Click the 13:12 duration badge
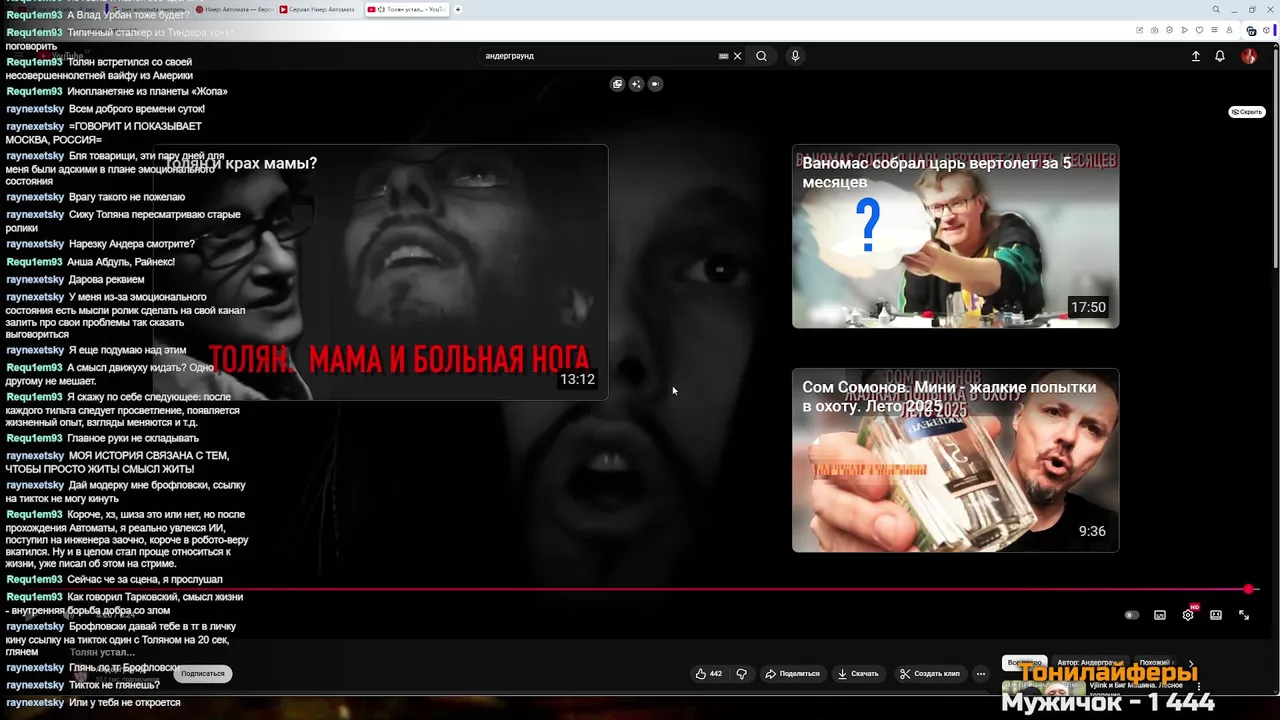Viewport: 1280px width, 720px height. 578,380
